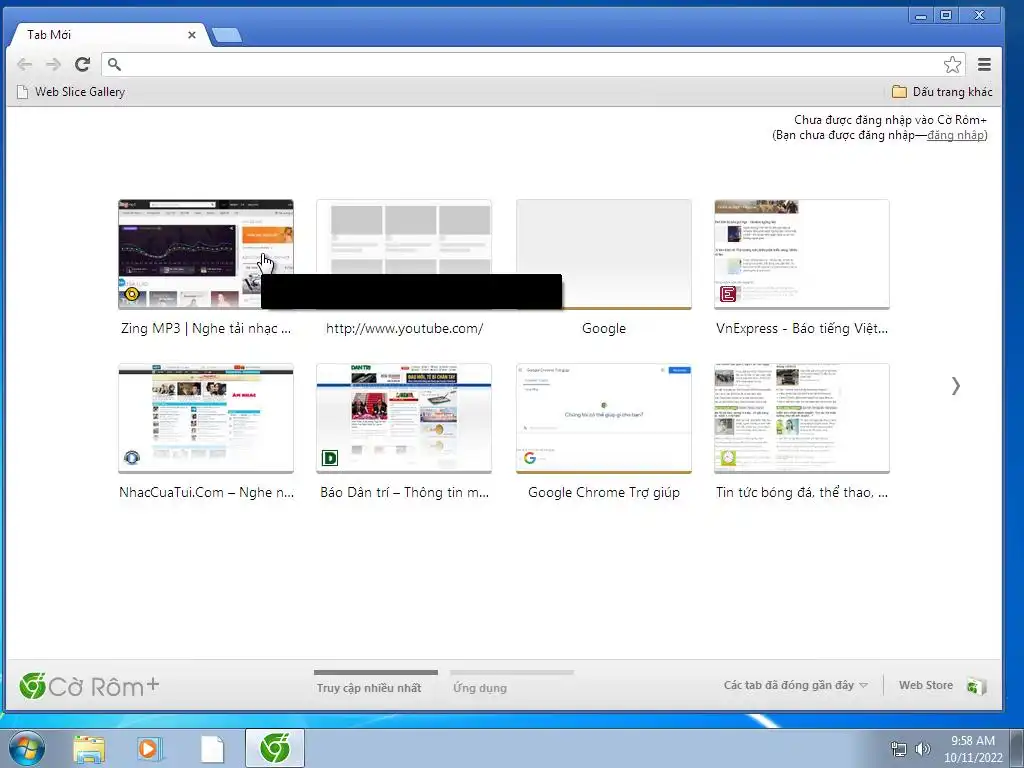
Task: Open the Dấu trang khác bookmarks folder
Action: [942, 92]
